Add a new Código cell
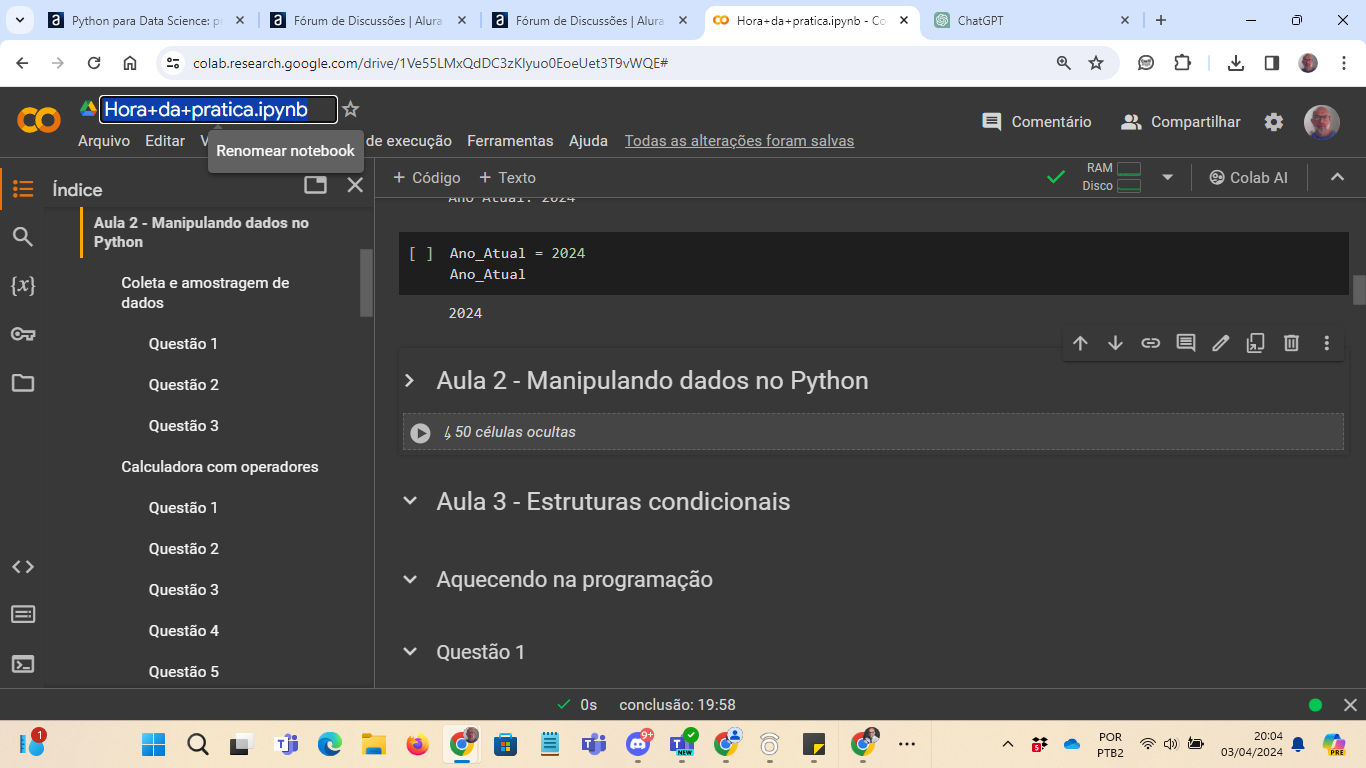Image resolution: width=1366 pixels, height=768 pixels. [x=426, y=177]
